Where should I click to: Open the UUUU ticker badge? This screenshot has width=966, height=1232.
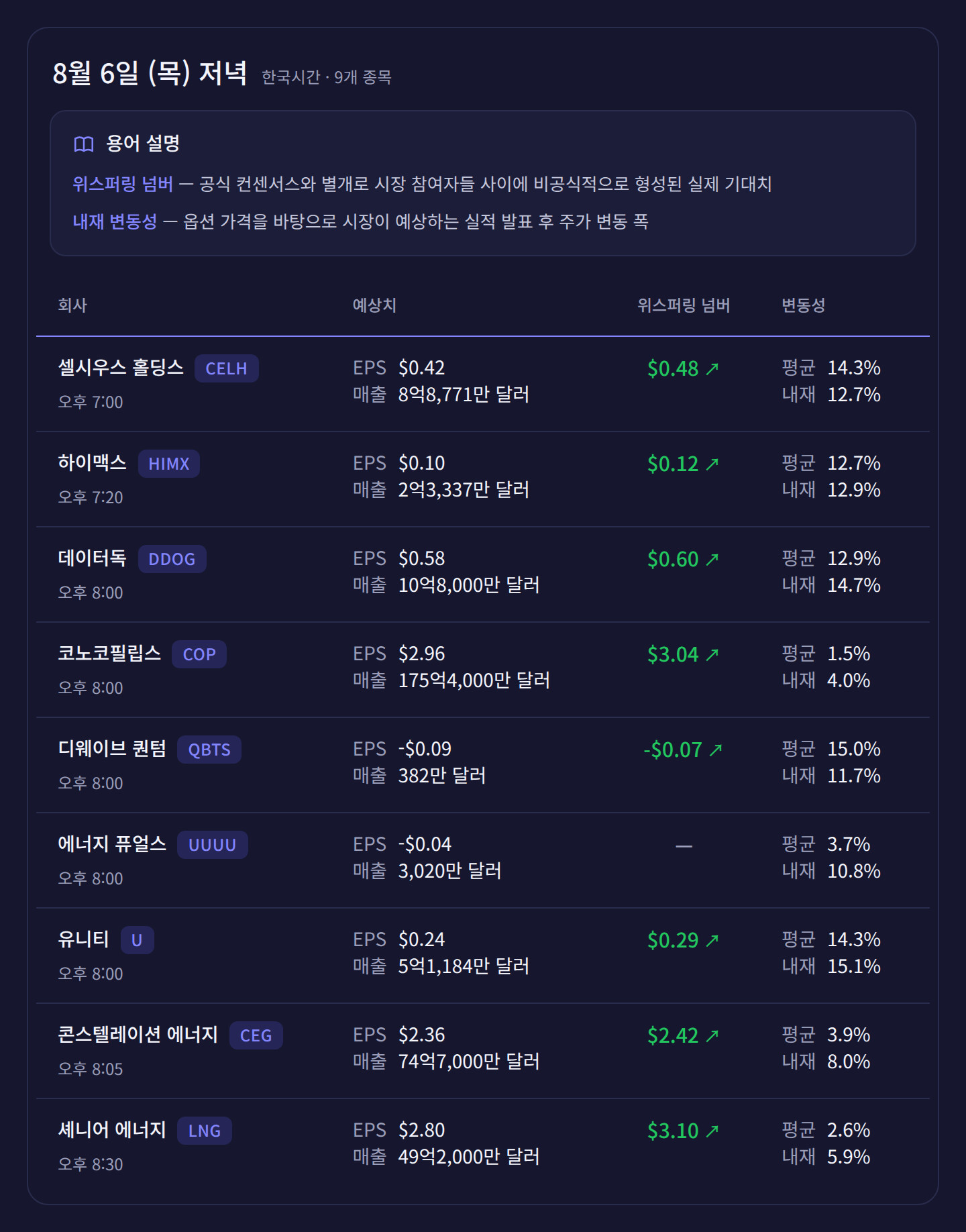click(x=213, y=845)
